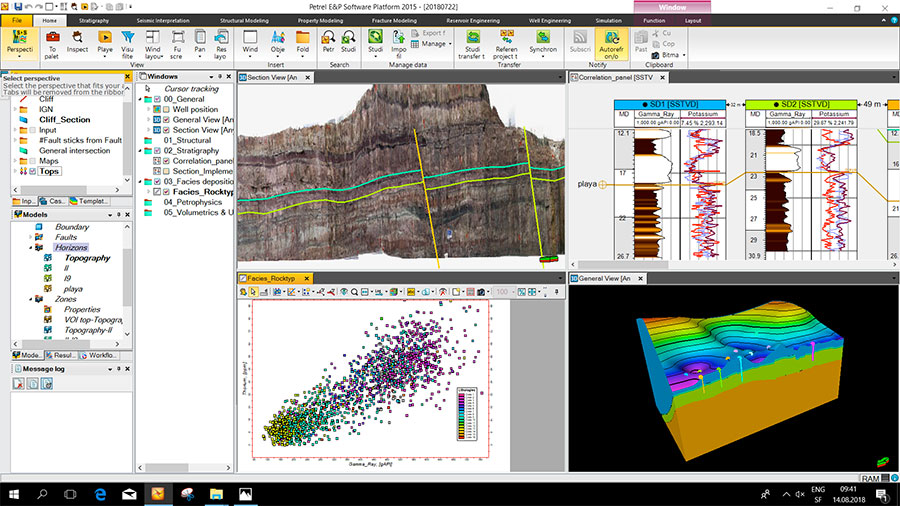Uncheck General View window checkbox

pos(166,120)
